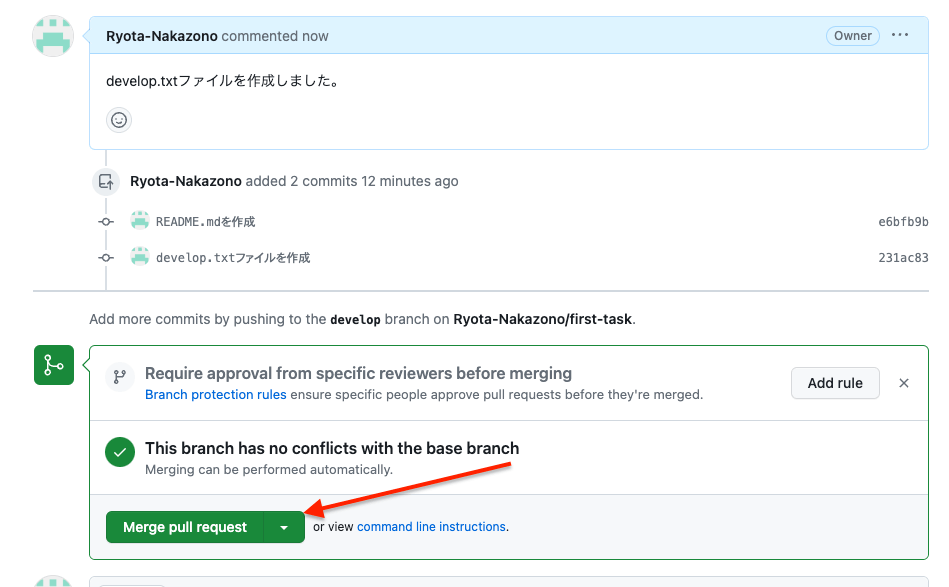This screenshot has width=949, height=587.
Task: Click commit marker icon beside README.md commit
Action: pyautogui.click(x=106, y=222)
